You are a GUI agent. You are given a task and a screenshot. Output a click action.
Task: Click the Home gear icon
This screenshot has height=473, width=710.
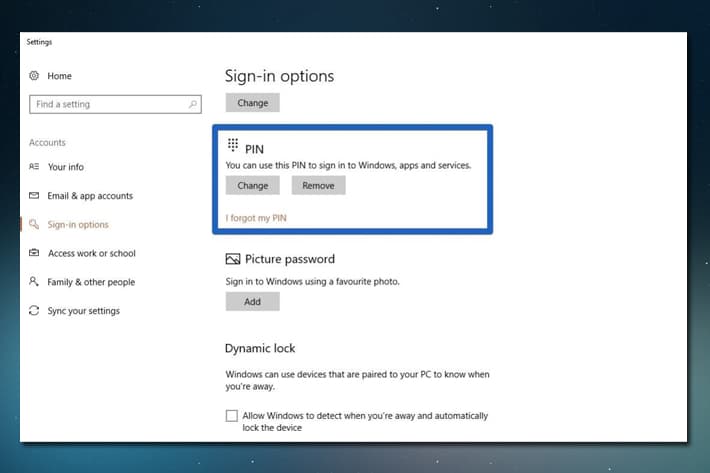pyautogui.click(x=34, y=76)
